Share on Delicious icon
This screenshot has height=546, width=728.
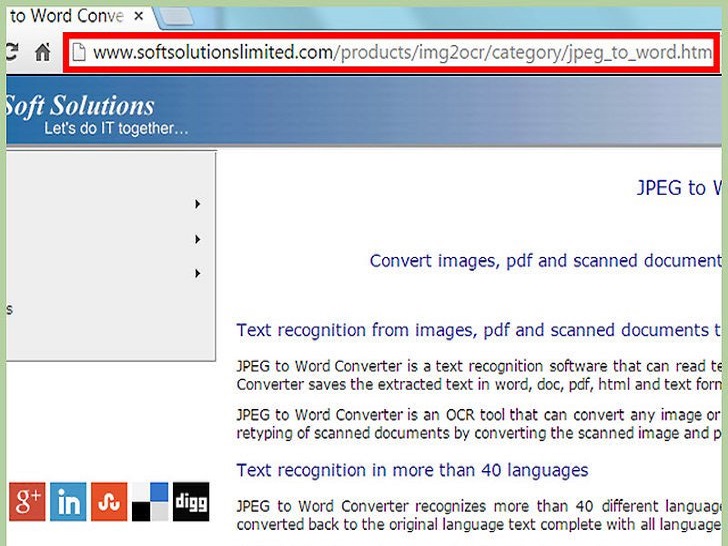pos(150,501)
